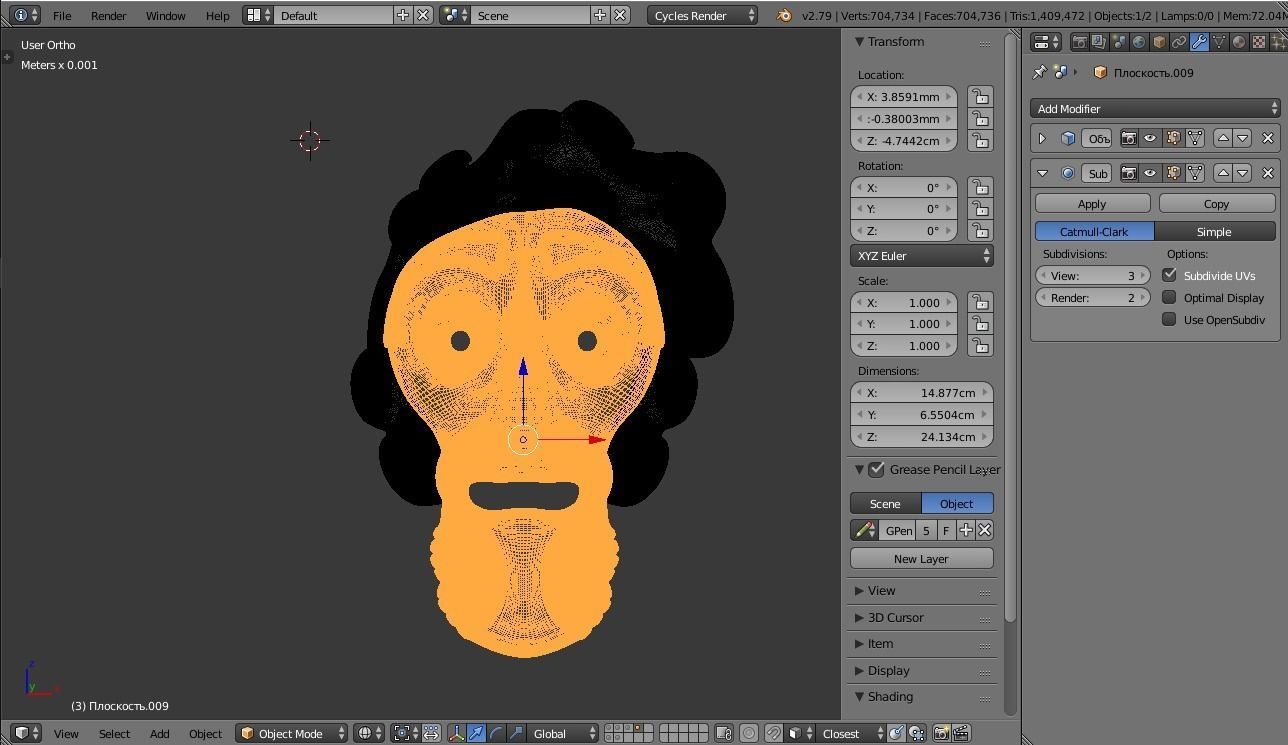Adjust the View subdivisions field
1288x745 pixels.
(1093, 275)
